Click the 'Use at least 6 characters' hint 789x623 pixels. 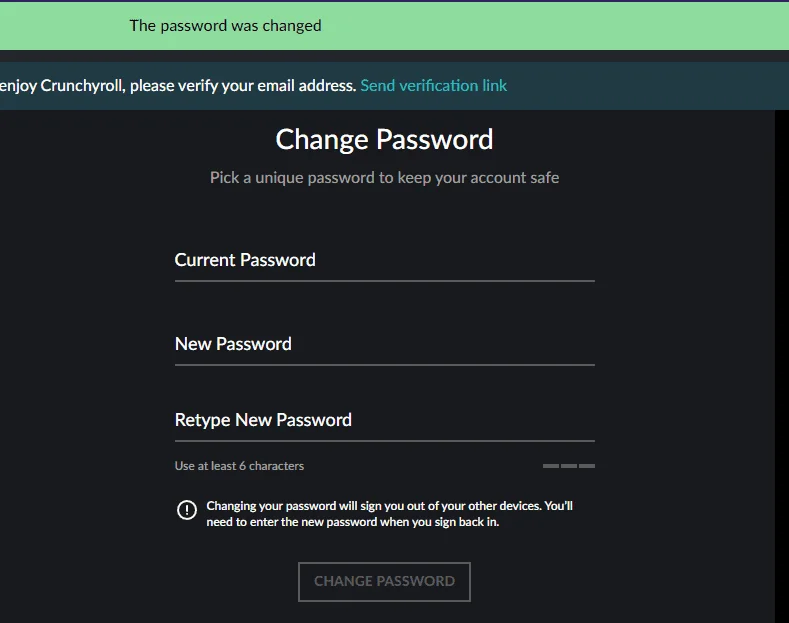point(239,466)
